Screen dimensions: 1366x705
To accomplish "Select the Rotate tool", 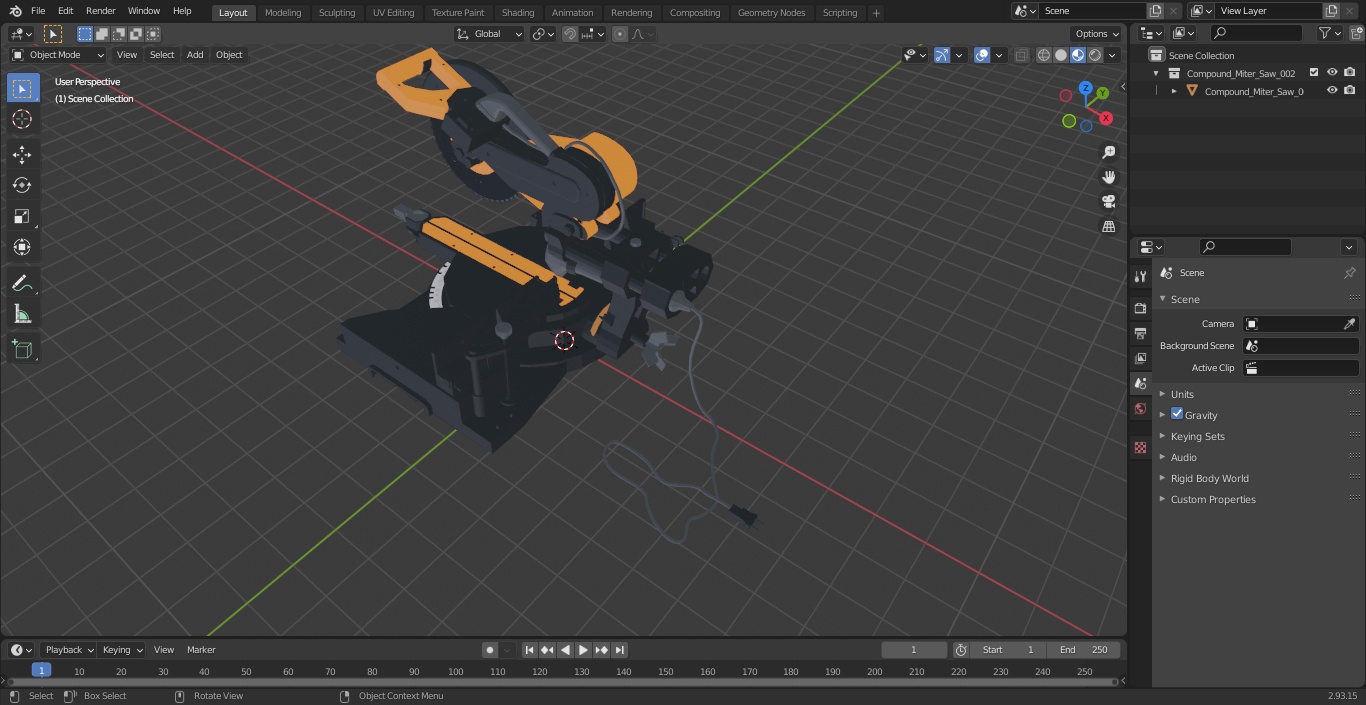I will 22,185.
